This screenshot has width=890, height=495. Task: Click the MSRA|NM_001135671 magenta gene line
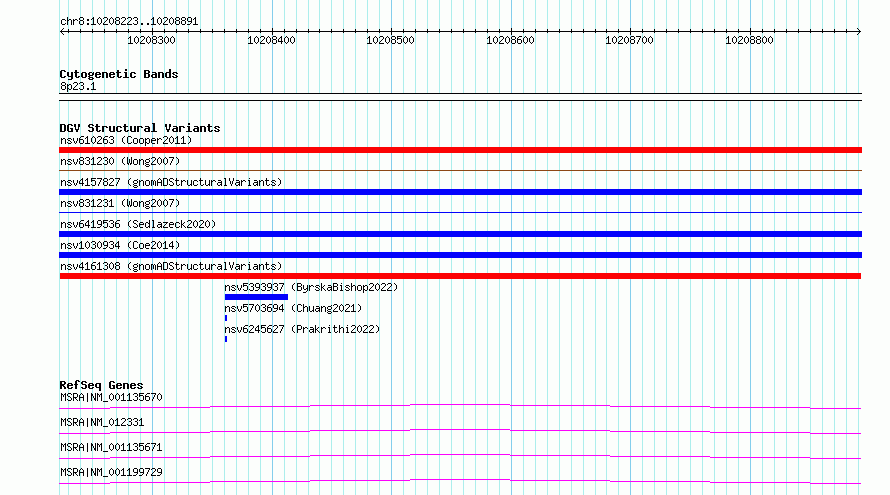[460, 456]
